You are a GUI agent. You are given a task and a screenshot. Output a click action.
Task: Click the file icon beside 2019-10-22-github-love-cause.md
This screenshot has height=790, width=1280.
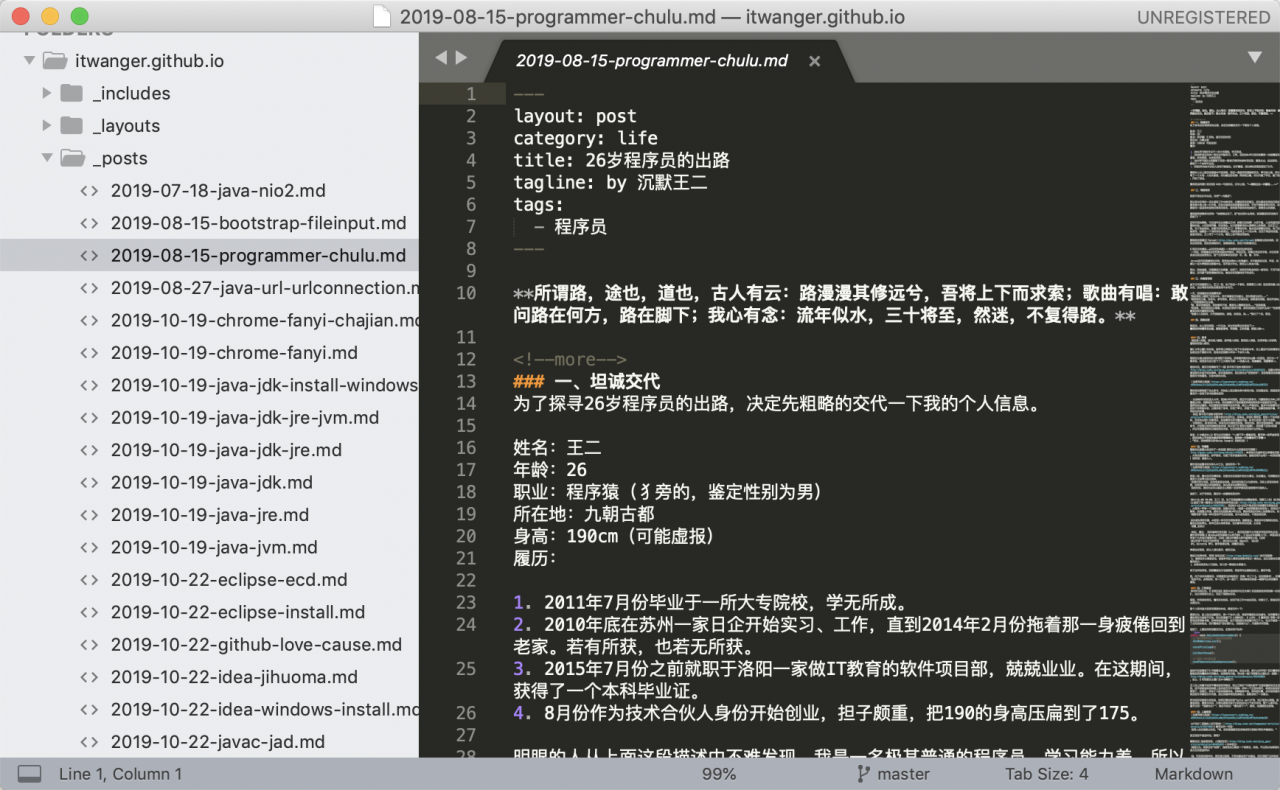90,645
